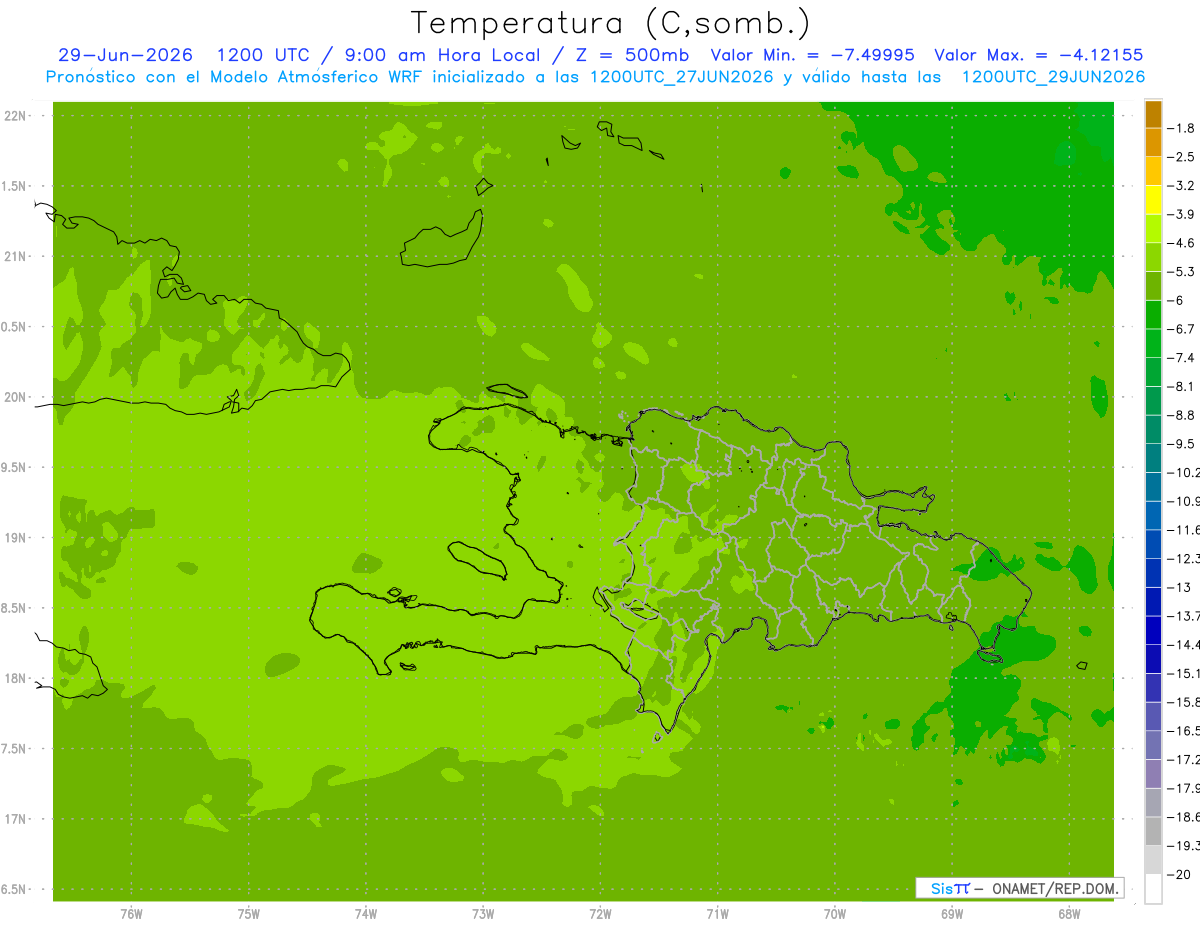1200x927 pixels.
Task: Click the '70W' longitude label
Action: point(835,912)
